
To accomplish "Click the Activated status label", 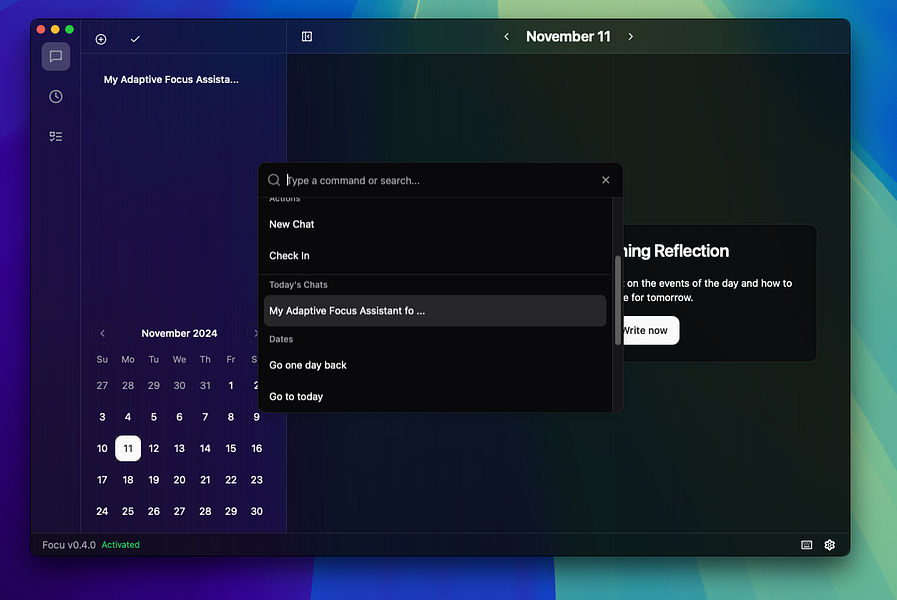I will [x=120, y=545].
